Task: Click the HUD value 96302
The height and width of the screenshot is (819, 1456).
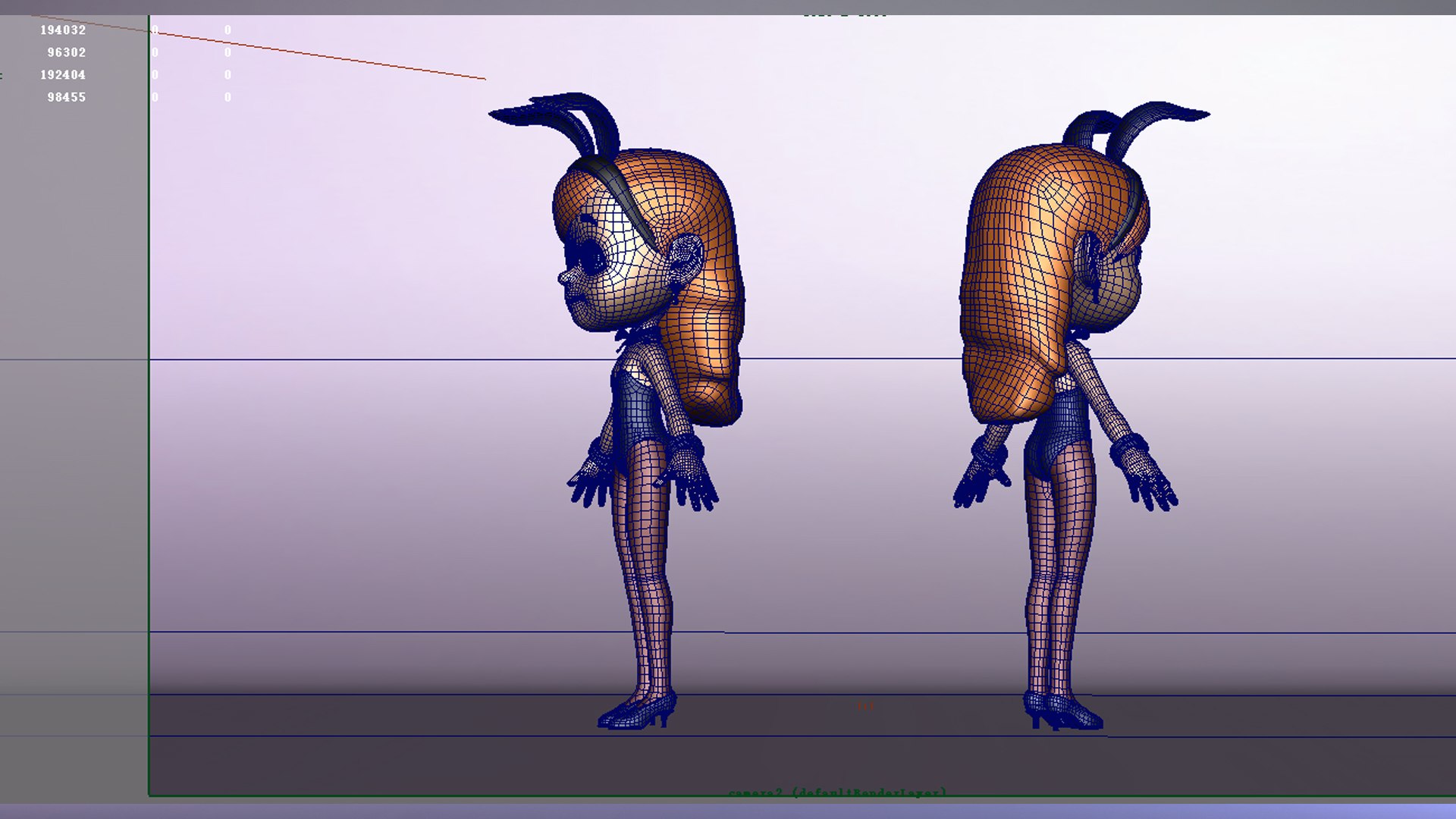Action: point(67,52)
